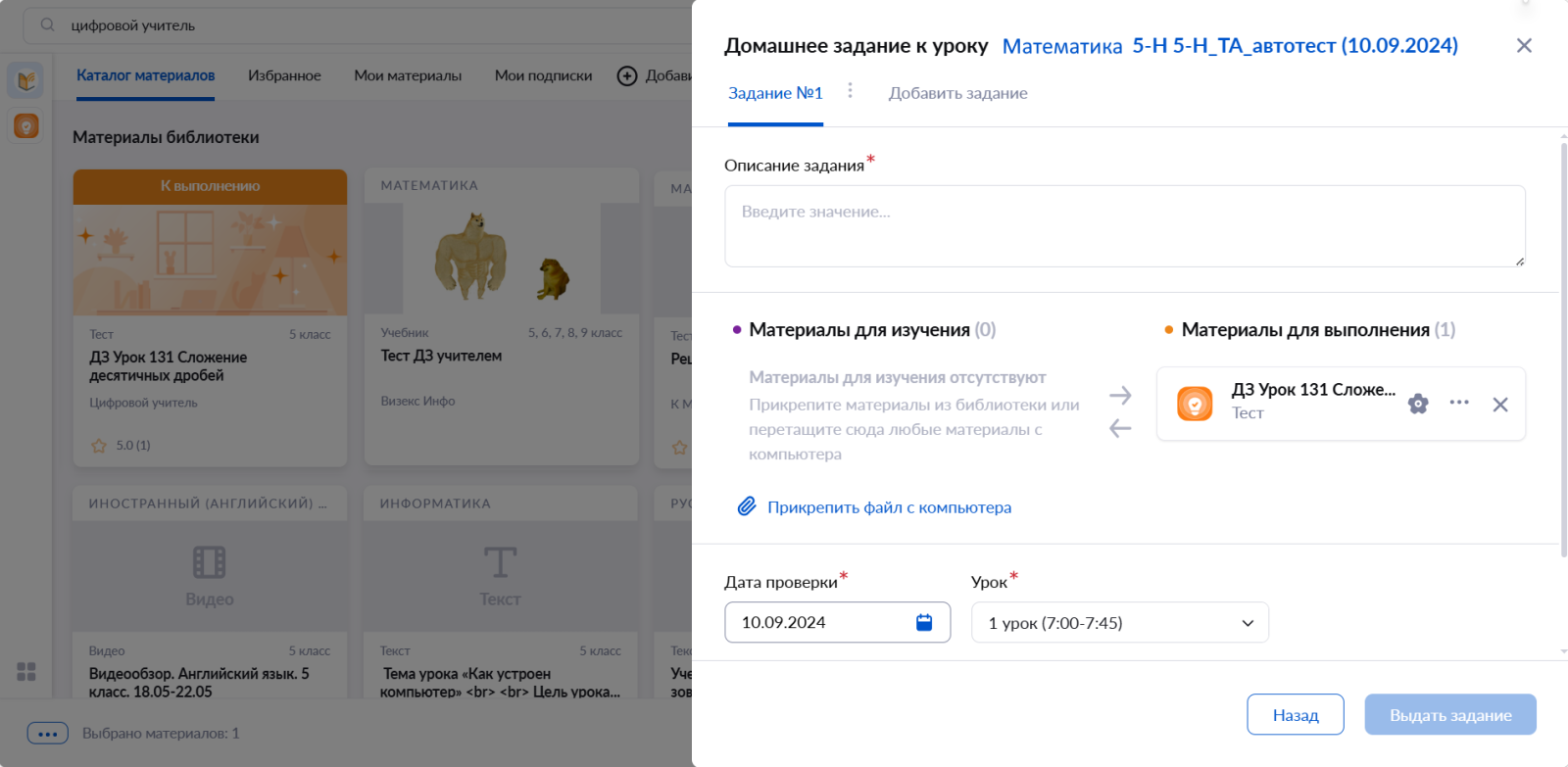Open the ДЗ Урок 131 Сложение card thumbnail
The image size is (1568, 767).
(210, 260)
